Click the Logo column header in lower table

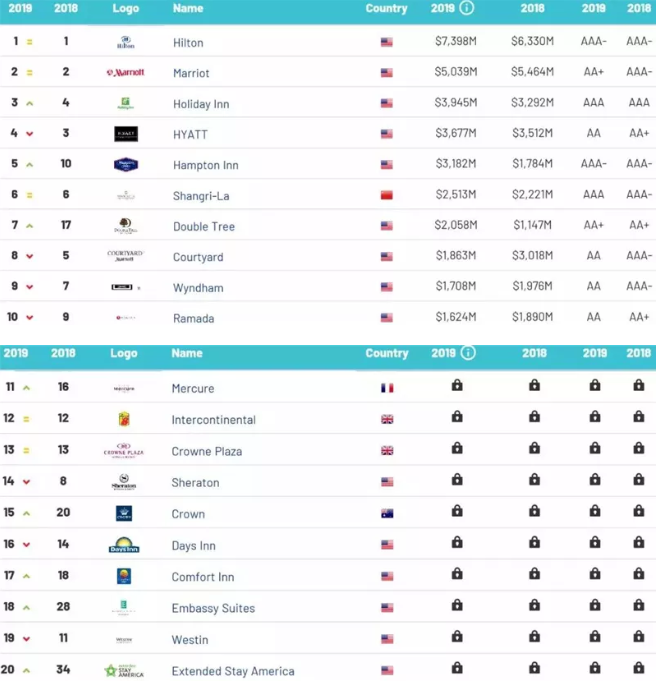coord(124,353)
